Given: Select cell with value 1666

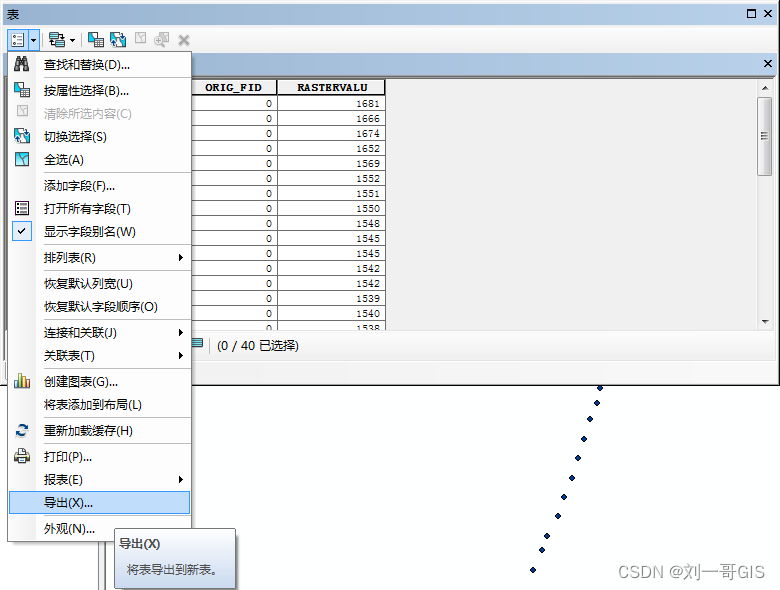Looking at the screenshot, I should pos(332,118).
